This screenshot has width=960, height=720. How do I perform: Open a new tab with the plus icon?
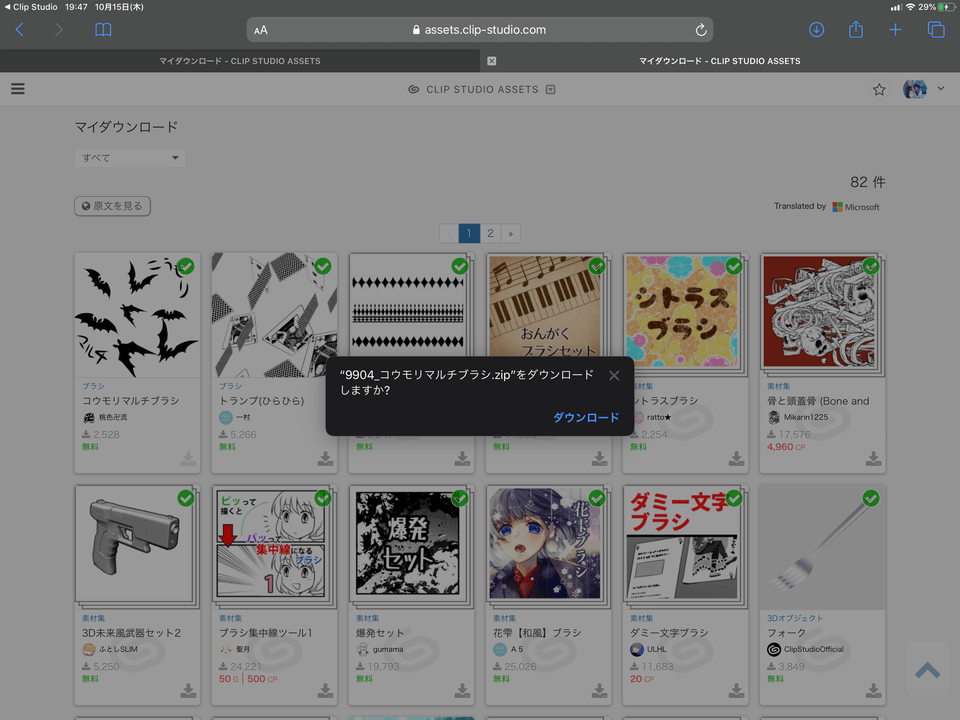[x=895, y=29]
